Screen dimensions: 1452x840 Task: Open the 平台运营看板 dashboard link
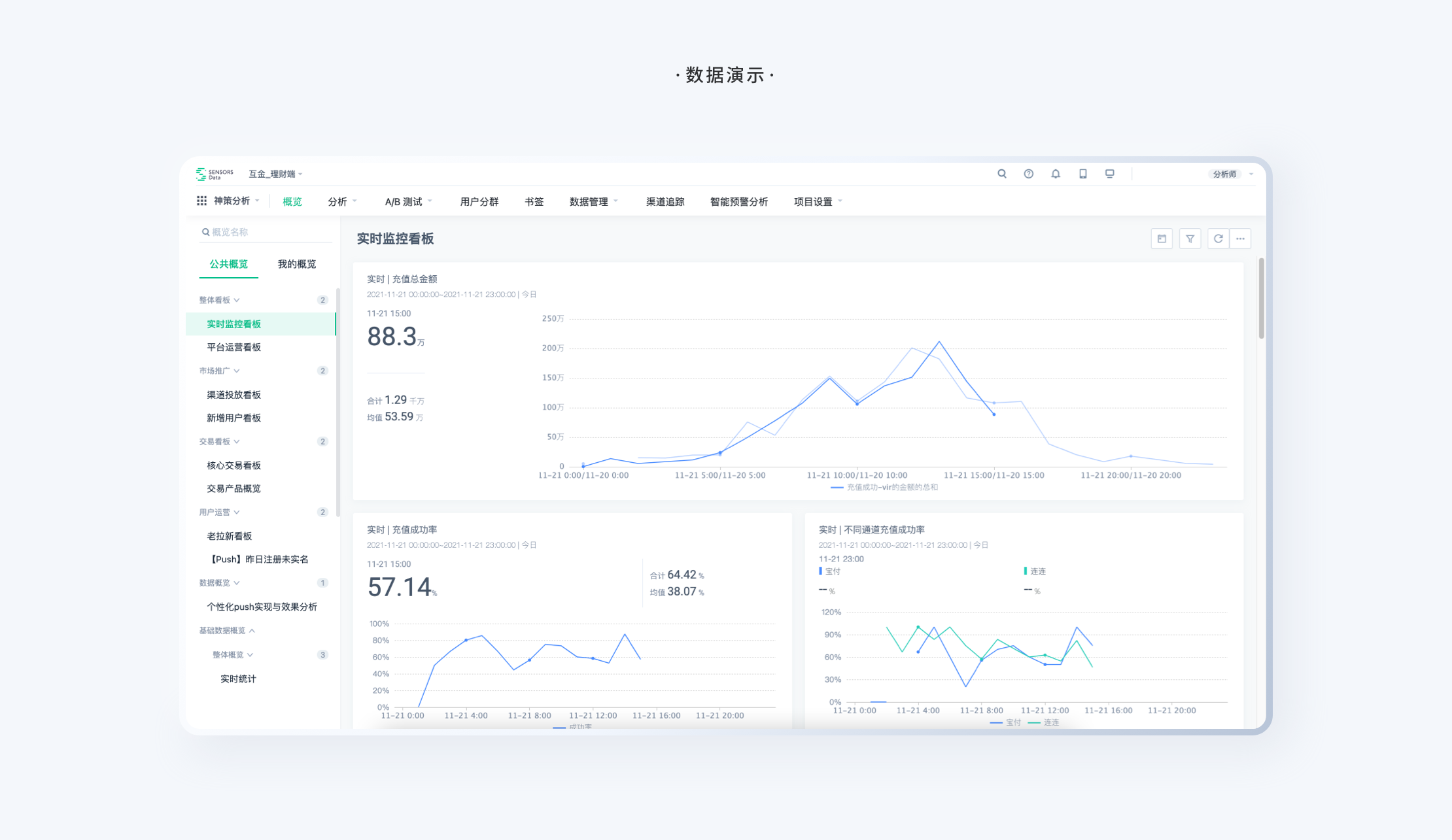[233, 347]
